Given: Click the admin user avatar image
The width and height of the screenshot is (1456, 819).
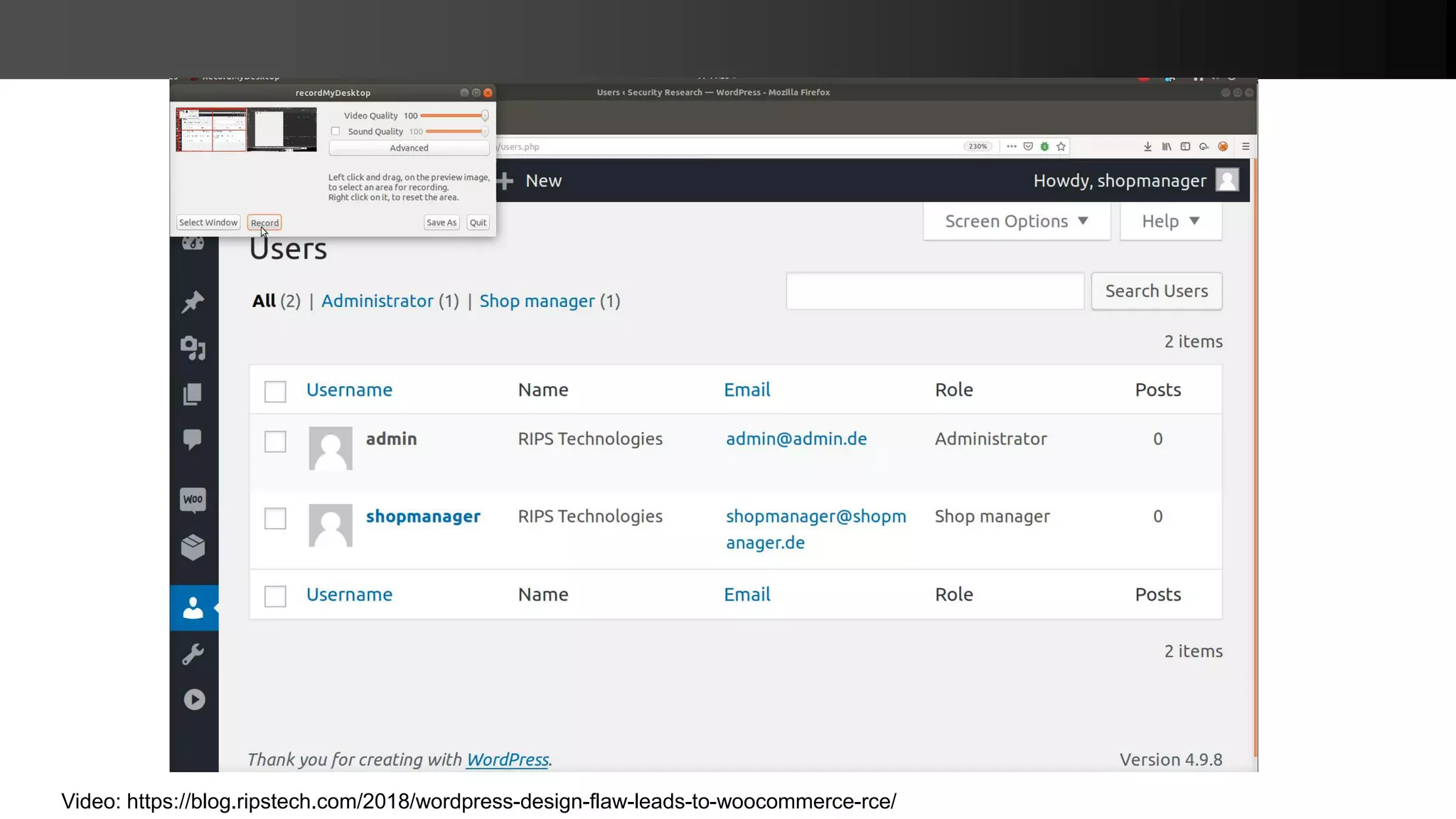Looking at the screenshot, I should tap(331, 448).
